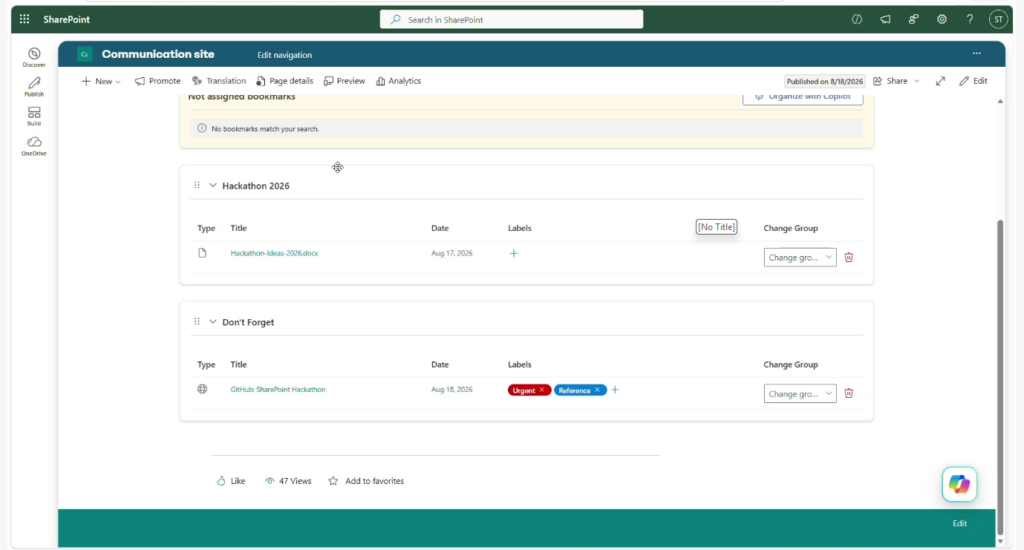Collapse the Don't Forget group
This screenshot has height=550, width=1024.
[212, 321]
